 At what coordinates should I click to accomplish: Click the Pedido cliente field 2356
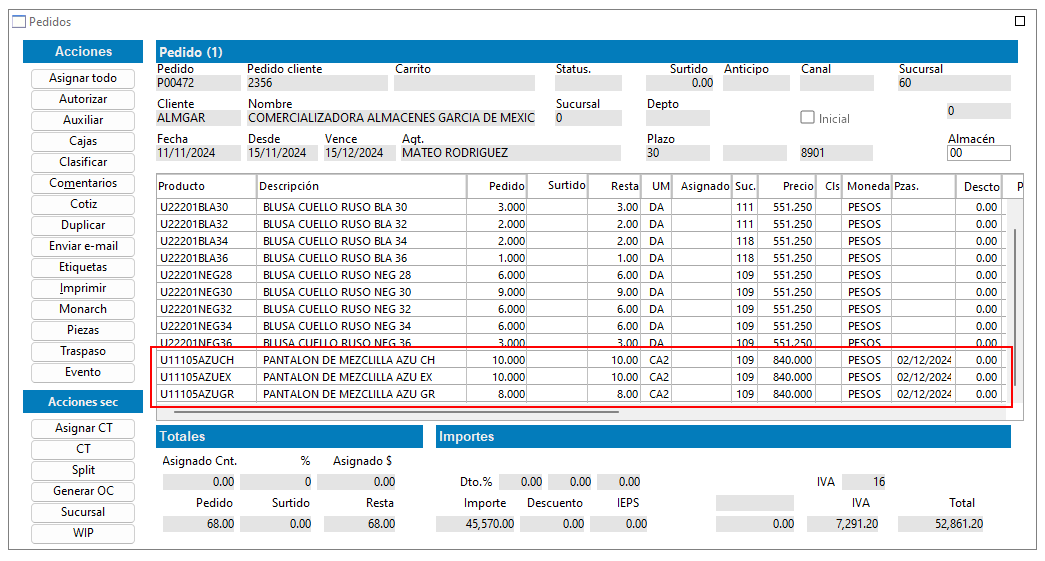pos(317,83)
